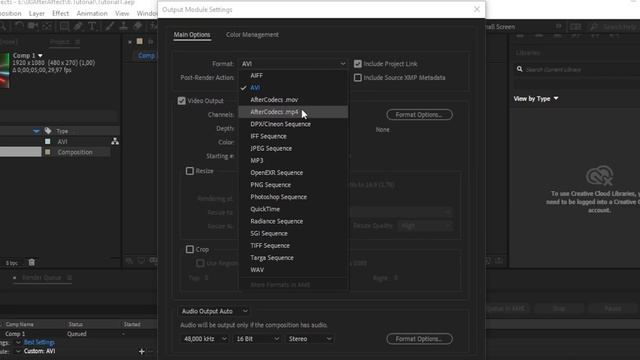Open flowchart icon beside AVI row
Screen dimensions: 640x360
coord(115,141)
